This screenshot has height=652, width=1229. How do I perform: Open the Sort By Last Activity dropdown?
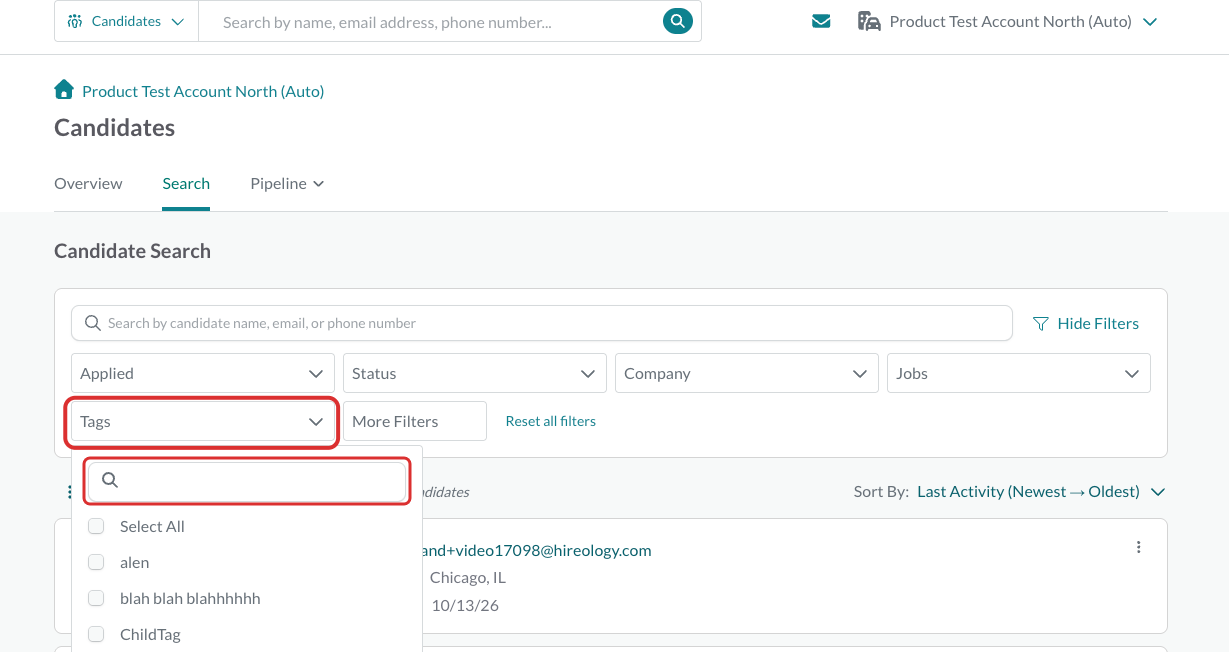click(1040, 491)
